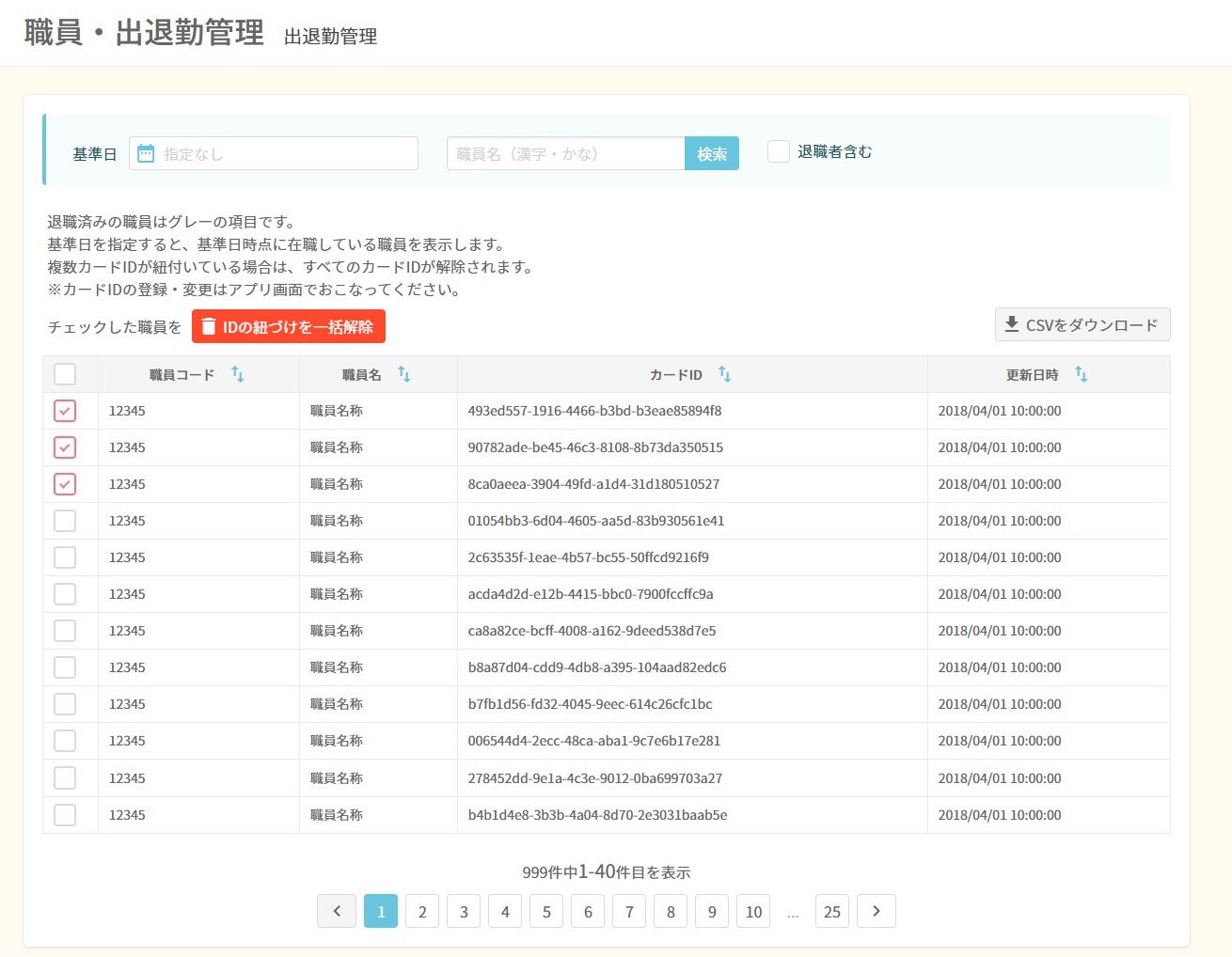Go to page 2 in pagination
Image resolution: width=1232 pixels, height=957 pixels.
(422, 911)
